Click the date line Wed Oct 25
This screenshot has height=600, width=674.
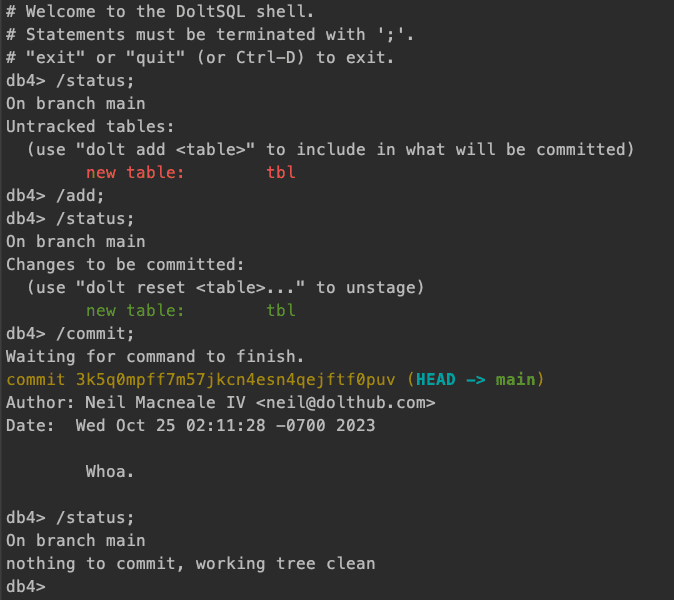point(190,426)
